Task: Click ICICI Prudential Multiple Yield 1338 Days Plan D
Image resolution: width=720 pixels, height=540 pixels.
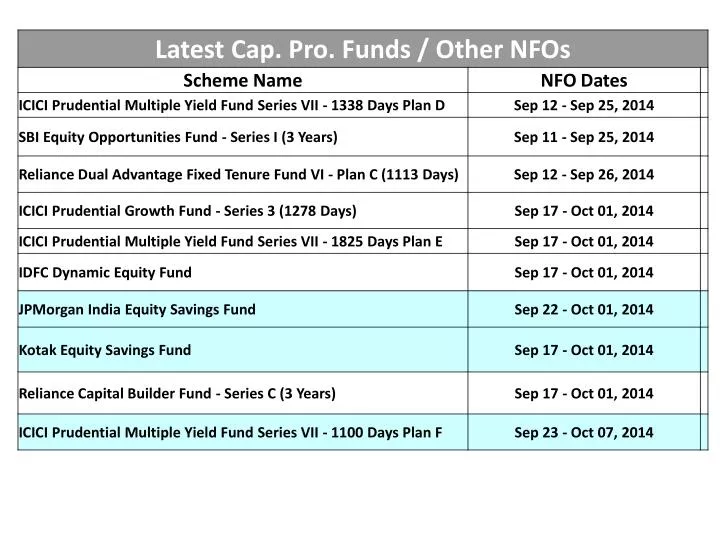Action: [x=232, y=105]
